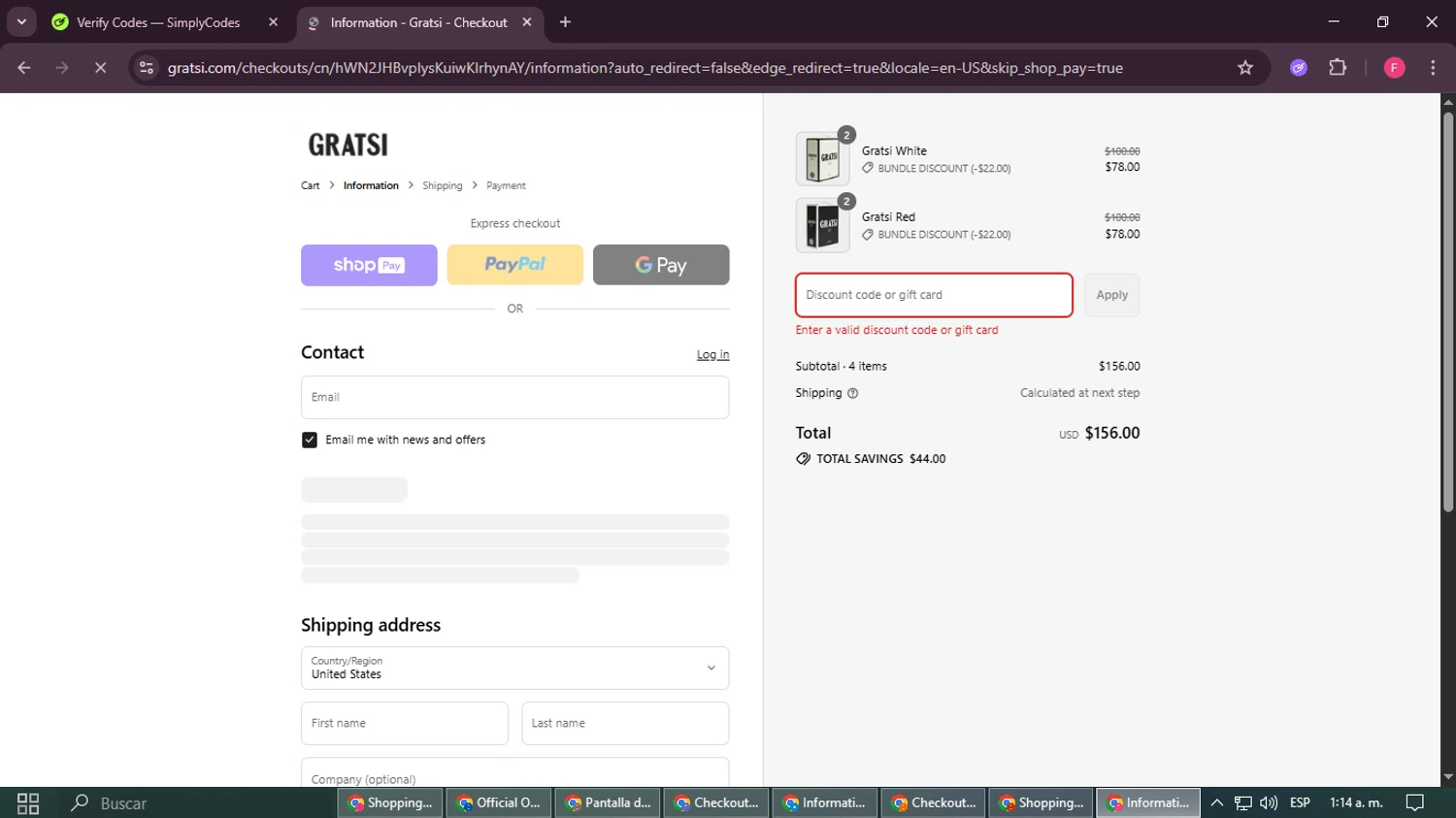Click the Subtotal · 4 items label
Image resolution: width=1456 pixels, height=818 pixels.
point(841,366)
